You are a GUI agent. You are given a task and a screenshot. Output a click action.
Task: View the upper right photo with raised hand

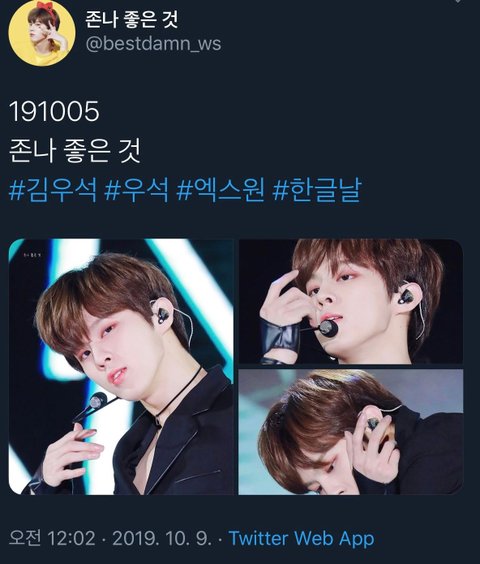click(350, 301)
